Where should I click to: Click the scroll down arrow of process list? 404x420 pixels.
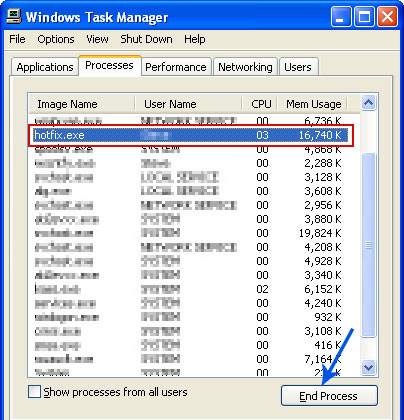coord(368,367)
